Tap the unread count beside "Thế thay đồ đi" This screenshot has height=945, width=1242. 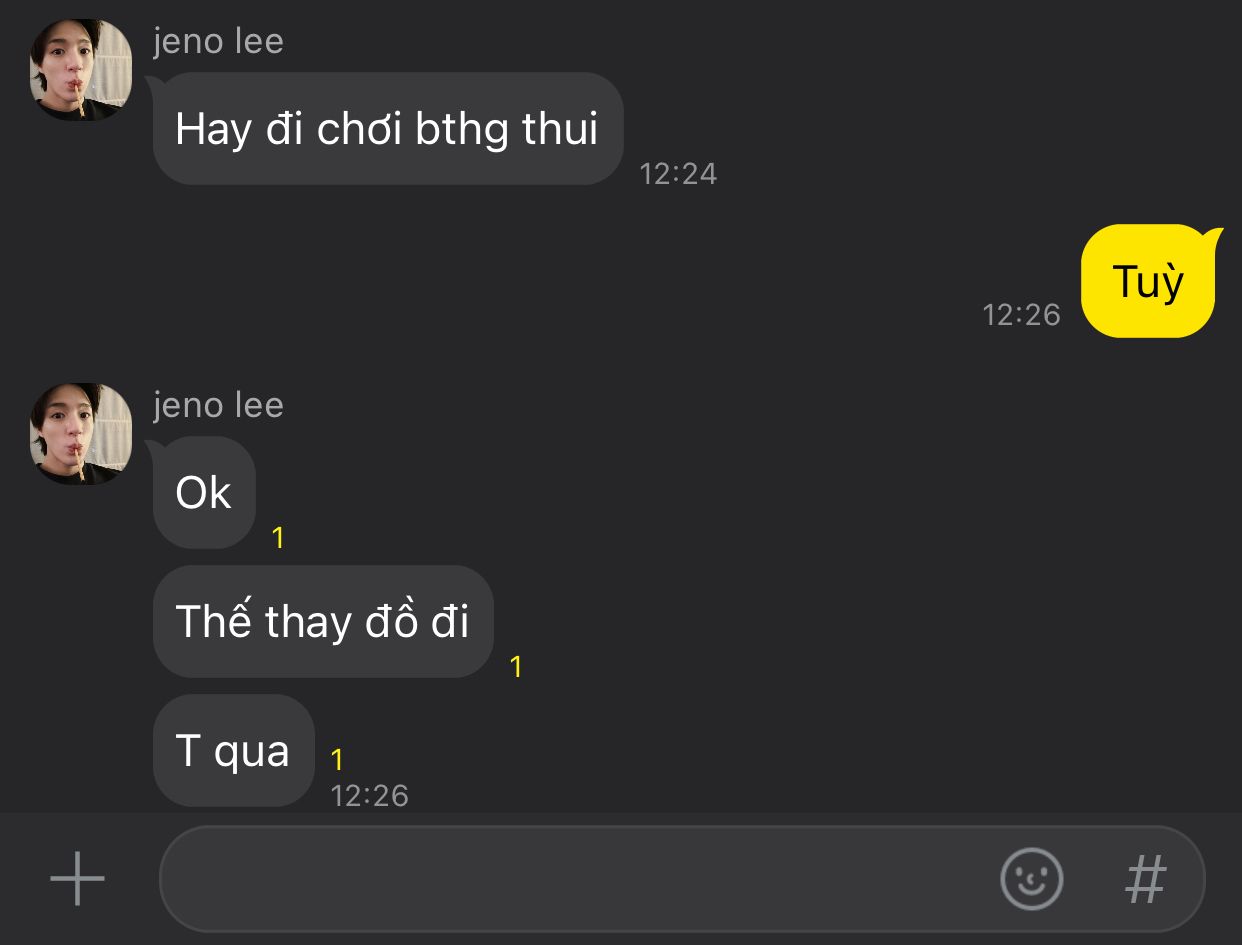(x=516, y=667)
